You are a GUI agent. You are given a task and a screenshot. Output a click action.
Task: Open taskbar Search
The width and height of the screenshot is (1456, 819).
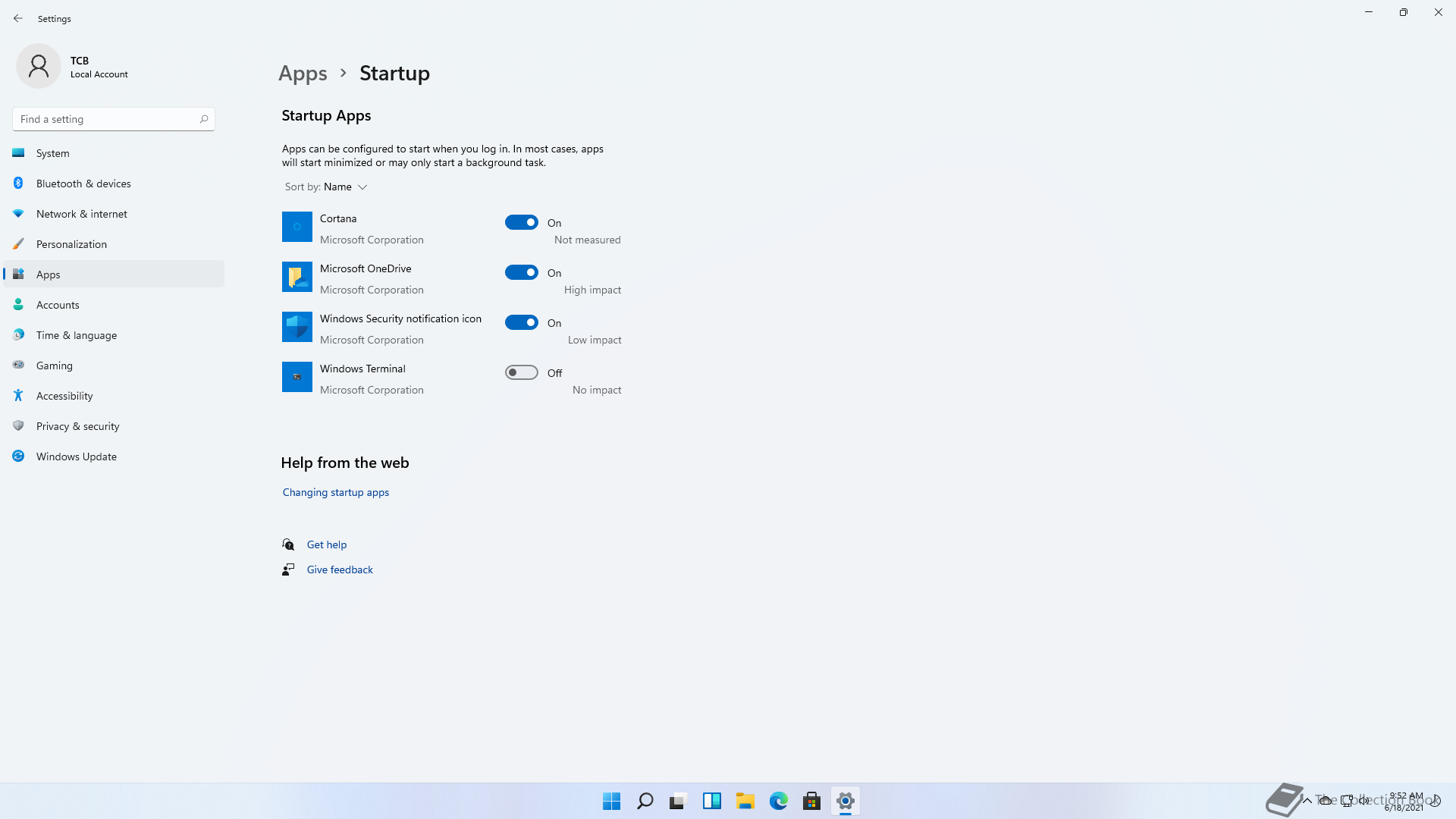click(645, 801)
